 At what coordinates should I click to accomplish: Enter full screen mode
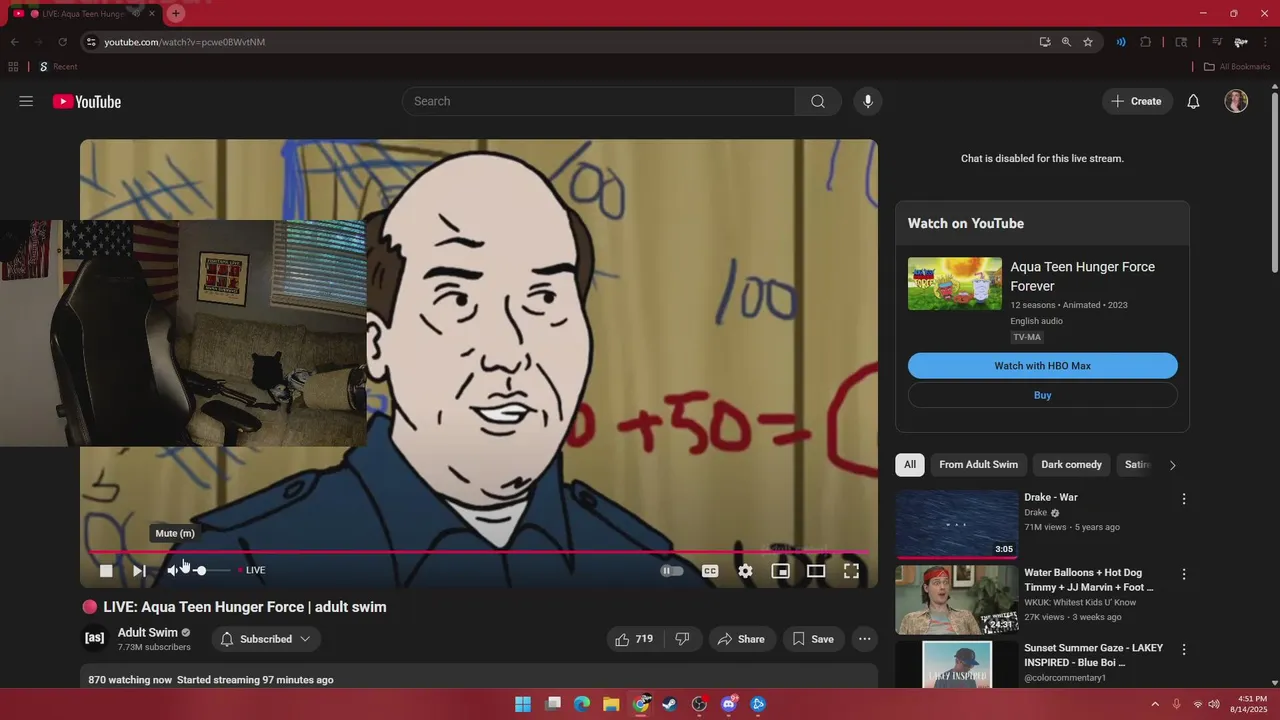pyautogui.click(x=851, y=571)
